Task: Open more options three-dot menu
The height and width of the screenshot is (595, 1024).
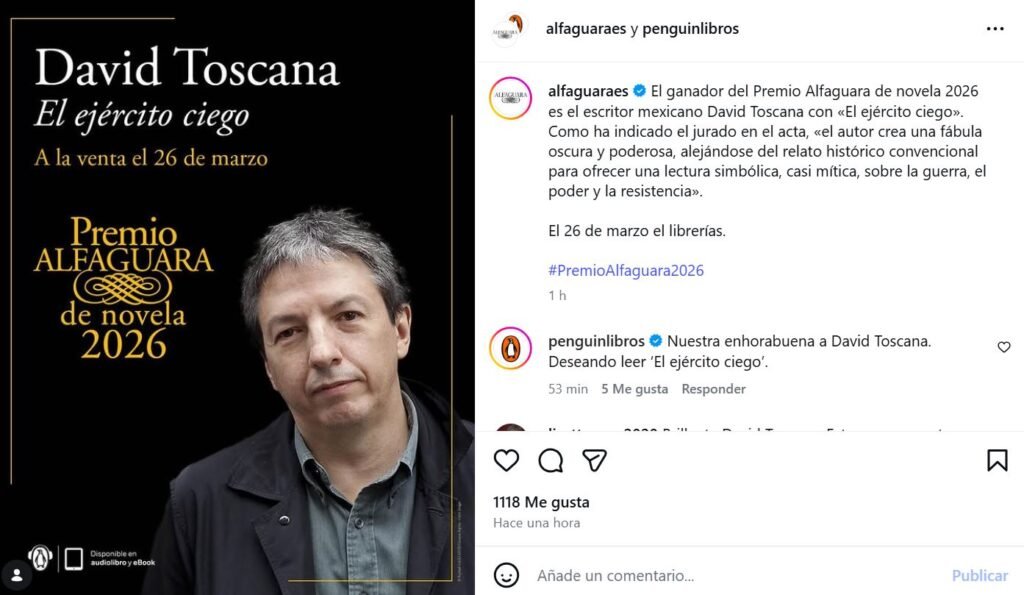Action: tap(995, 29)
